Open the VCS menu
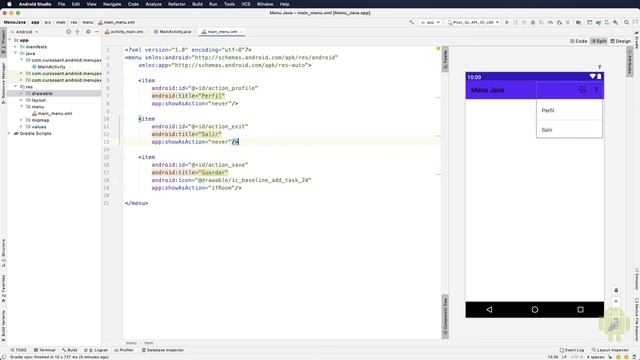This screenshot has height=360, width=640. [x=246, y=4]
